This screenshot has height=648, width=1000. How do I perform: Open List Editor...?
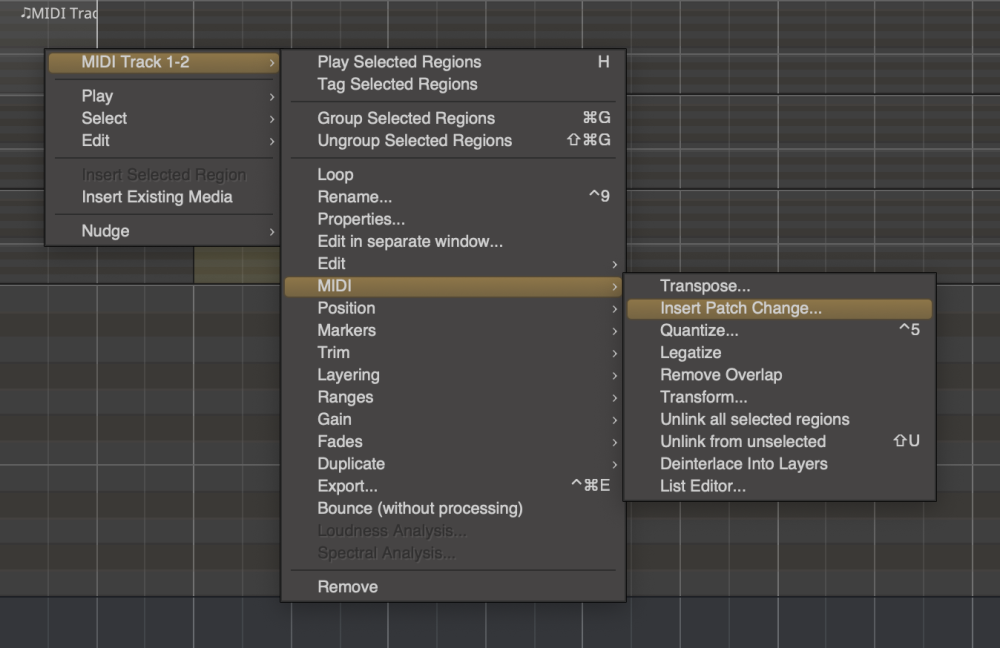coord(779,487)
